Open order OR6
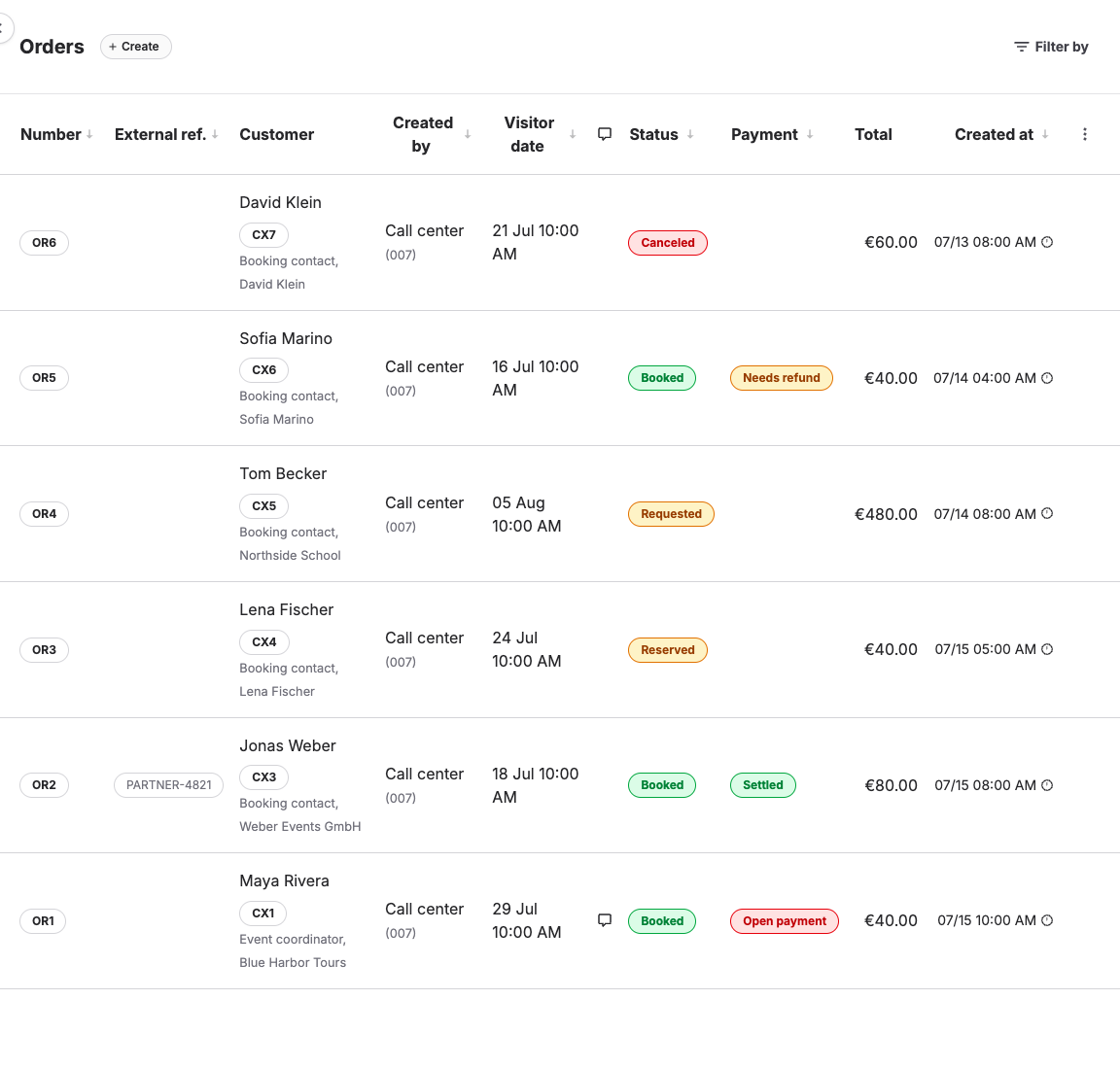The height and width of the screenshot is (1069, 1120). (x=45, y=243)
